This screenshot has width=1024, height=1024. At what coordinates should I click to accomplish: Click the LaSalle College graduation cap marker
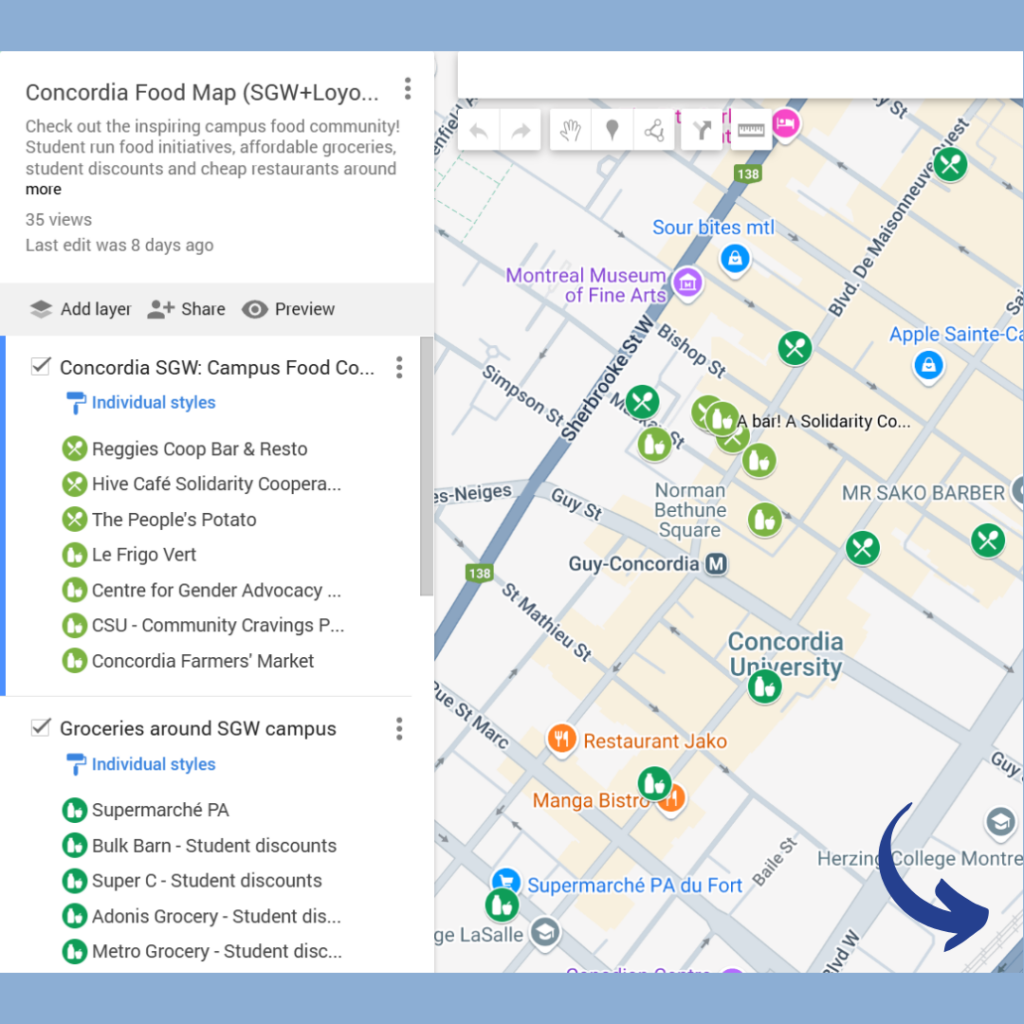click(x=545, y=932)
